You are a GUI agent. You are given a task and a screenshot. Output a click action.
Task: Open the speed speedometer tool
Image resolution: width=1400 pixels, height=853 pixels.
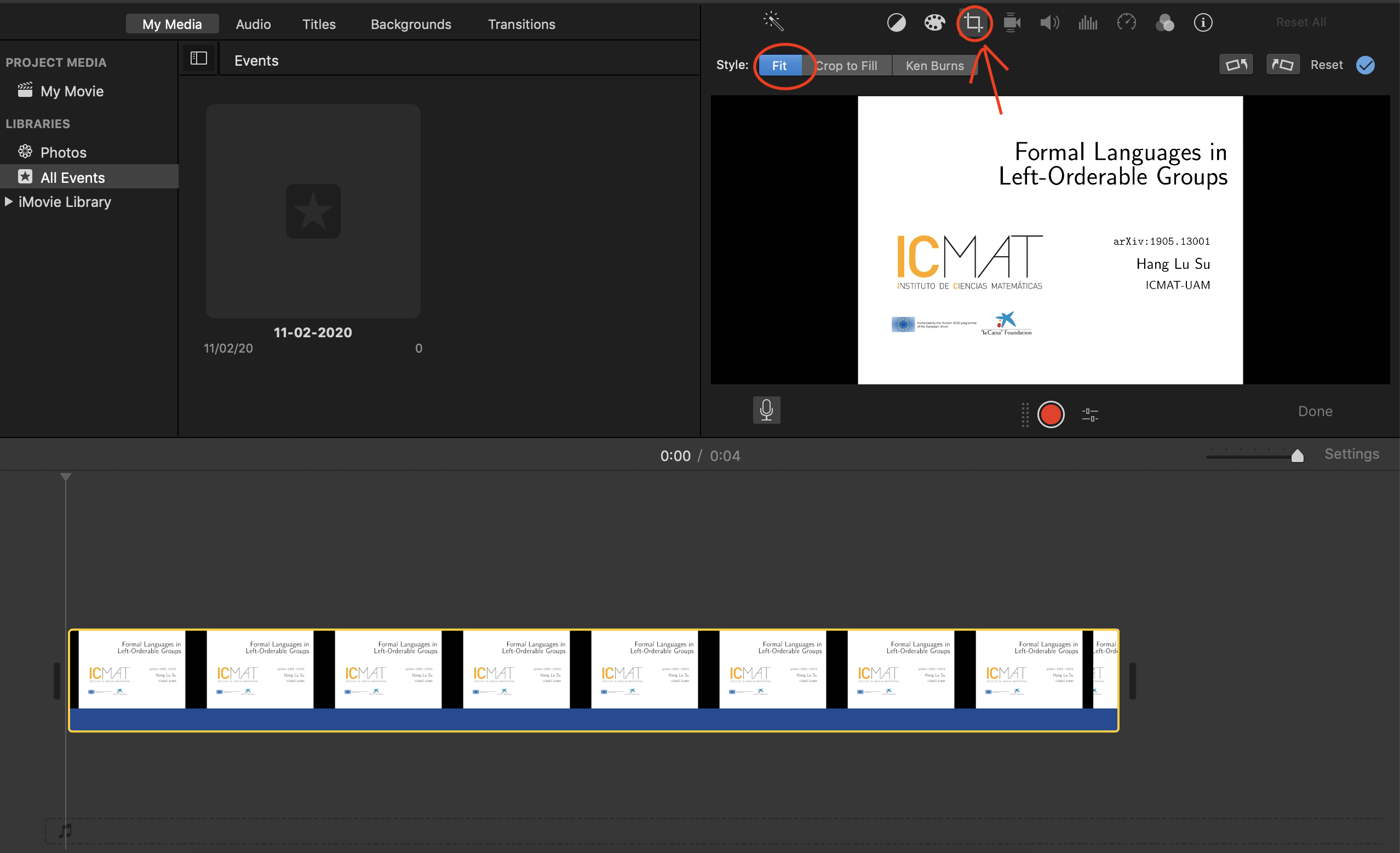click(x=1126, y=22)
